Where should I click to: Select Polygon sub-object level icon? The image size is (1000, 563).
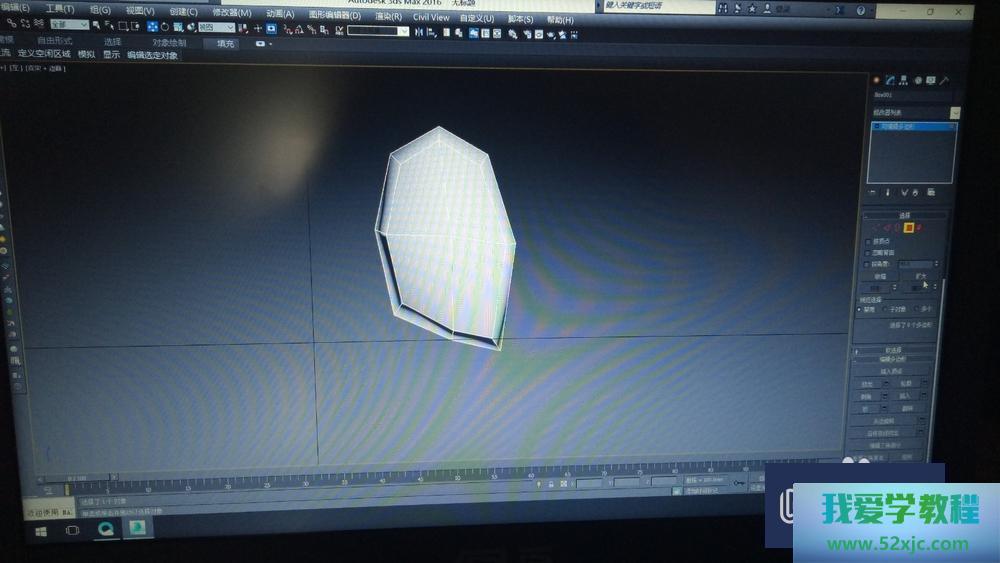coord(908,228)
